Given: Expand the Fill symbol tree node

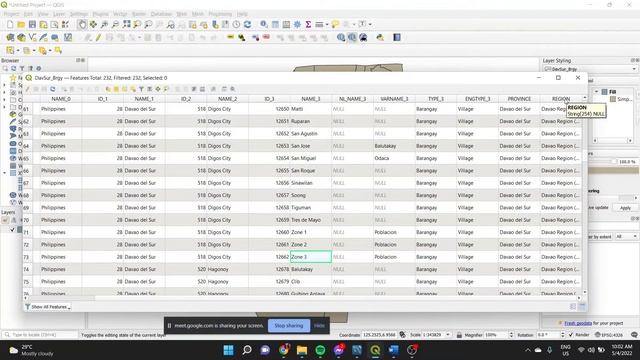Looking at the screenshot, I should point(596,92).
